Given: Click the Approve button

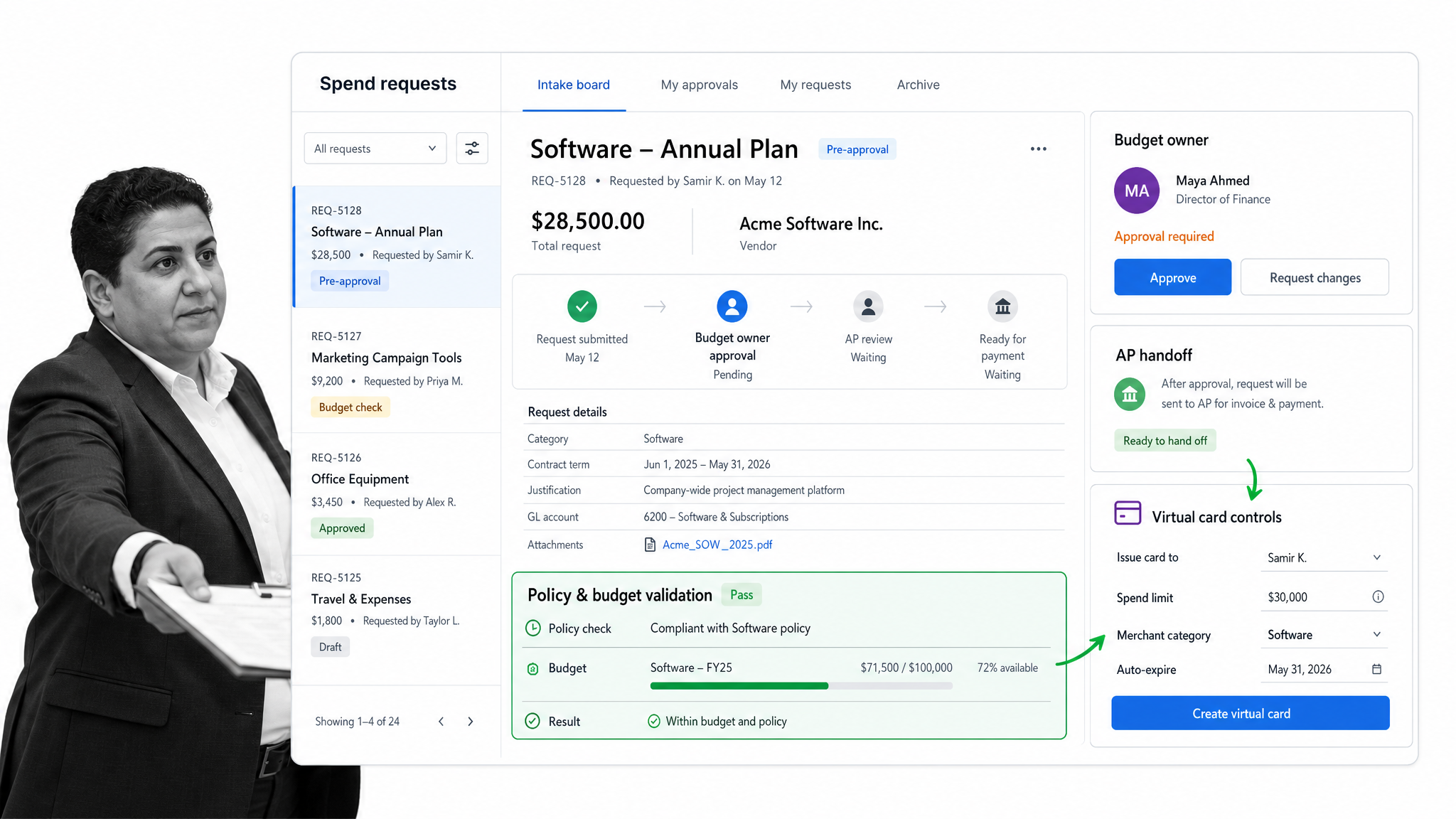Looking at the screenshot, I should tap(1172, 277).
